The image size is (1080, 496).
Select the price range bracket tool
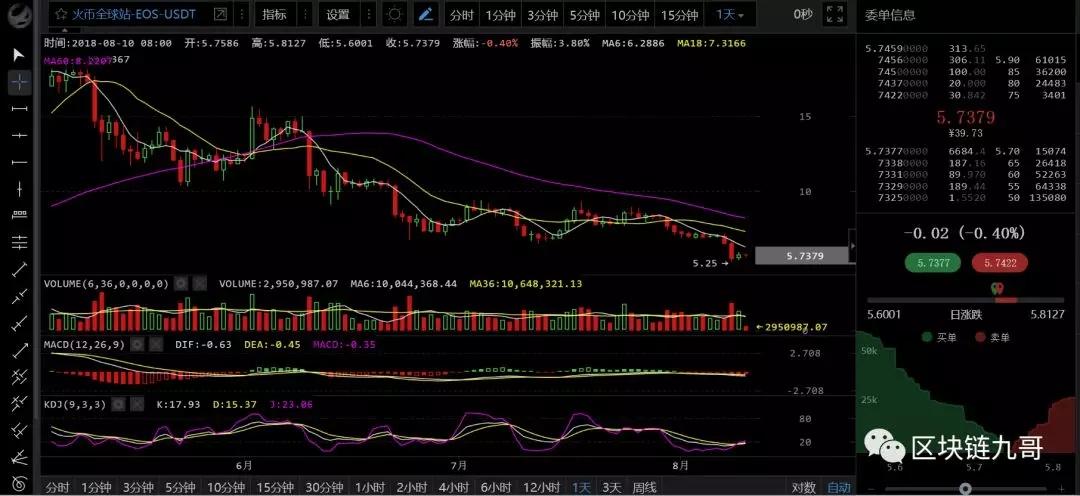19,214
